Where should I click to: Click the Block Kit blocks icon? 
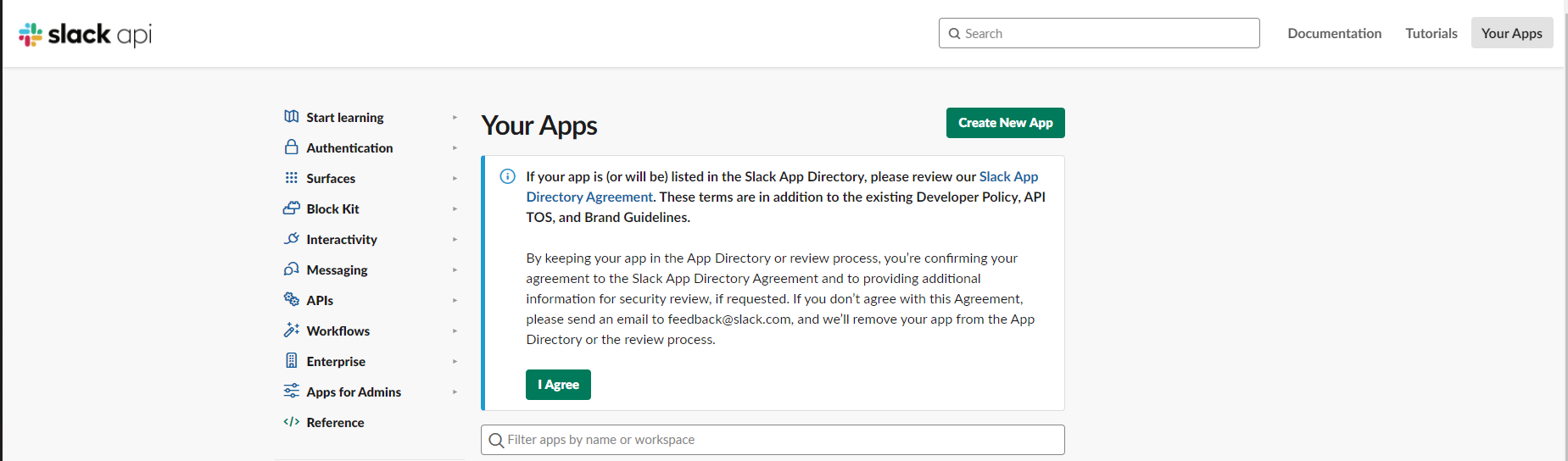tap(292, 208)
